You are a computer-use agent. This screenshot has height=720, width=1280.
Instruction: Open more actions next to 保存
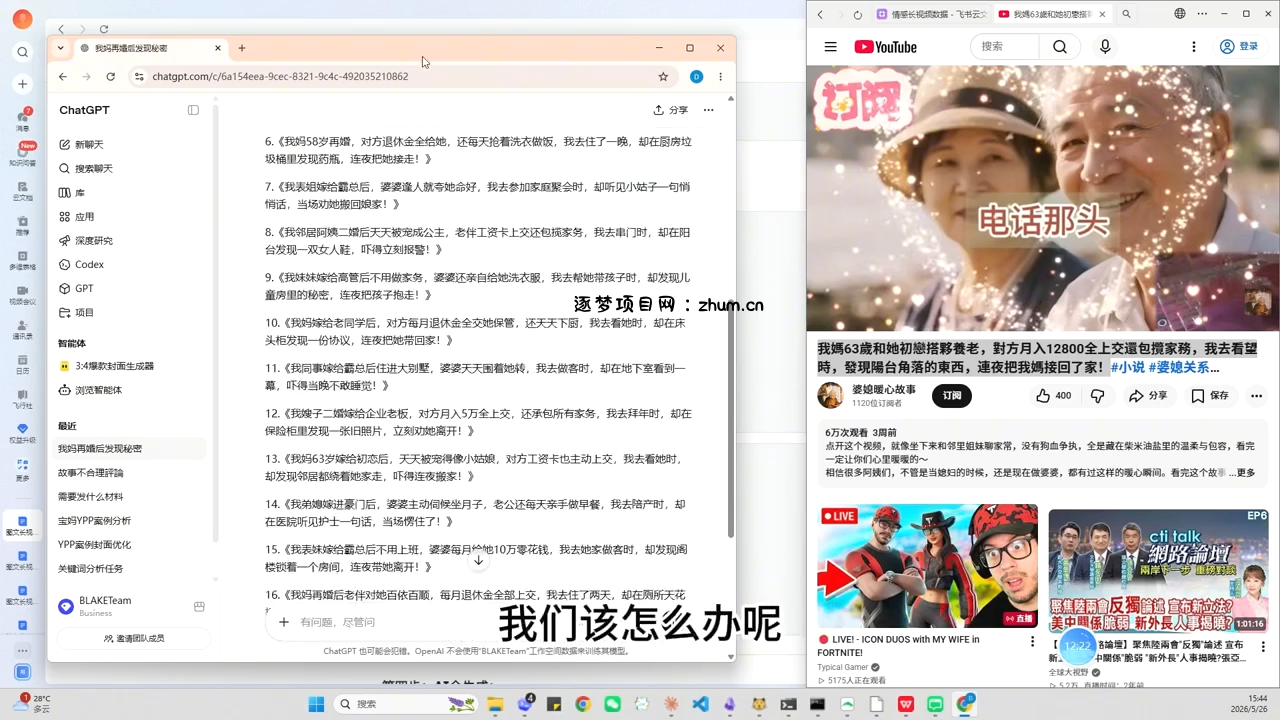pos(1257,396)
